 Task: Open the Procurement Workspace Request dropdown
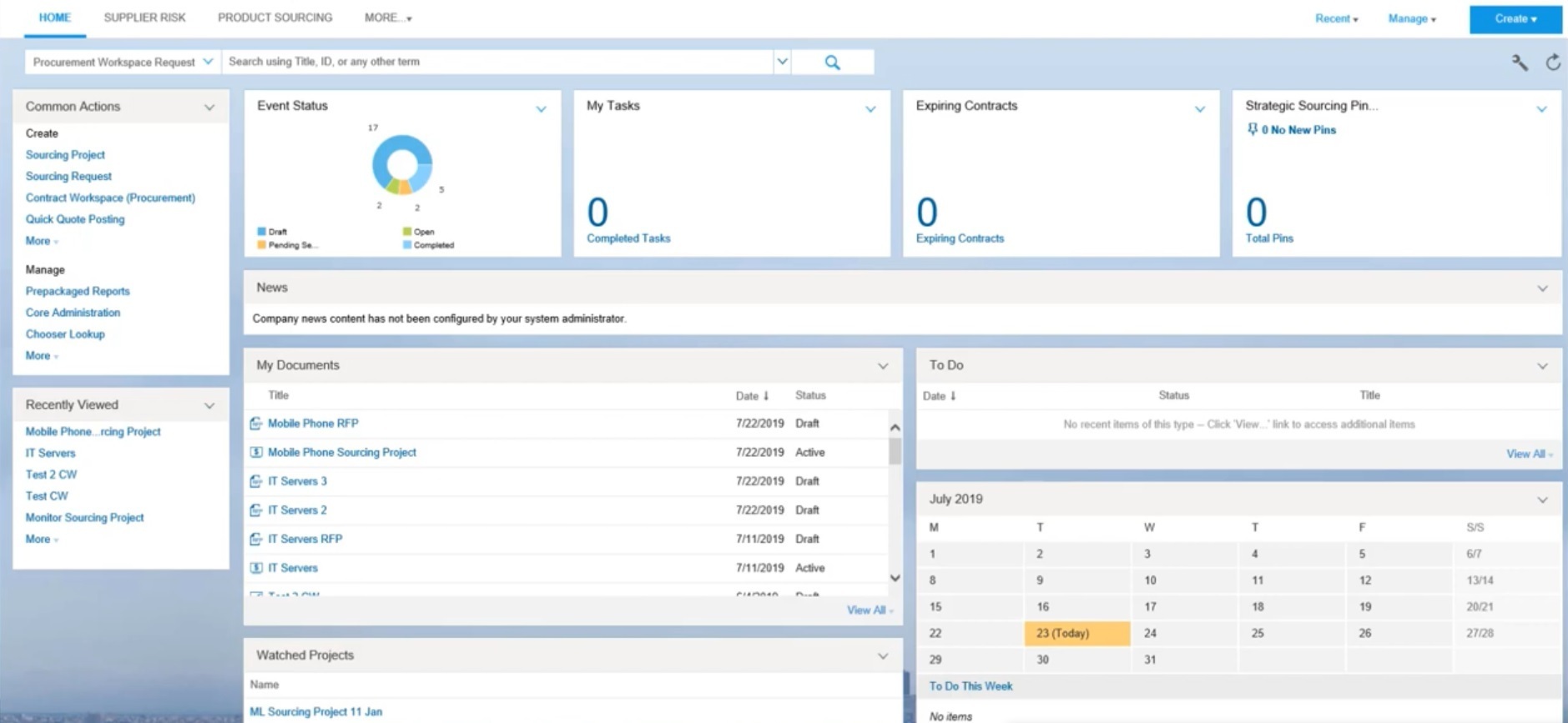[123, 63]
